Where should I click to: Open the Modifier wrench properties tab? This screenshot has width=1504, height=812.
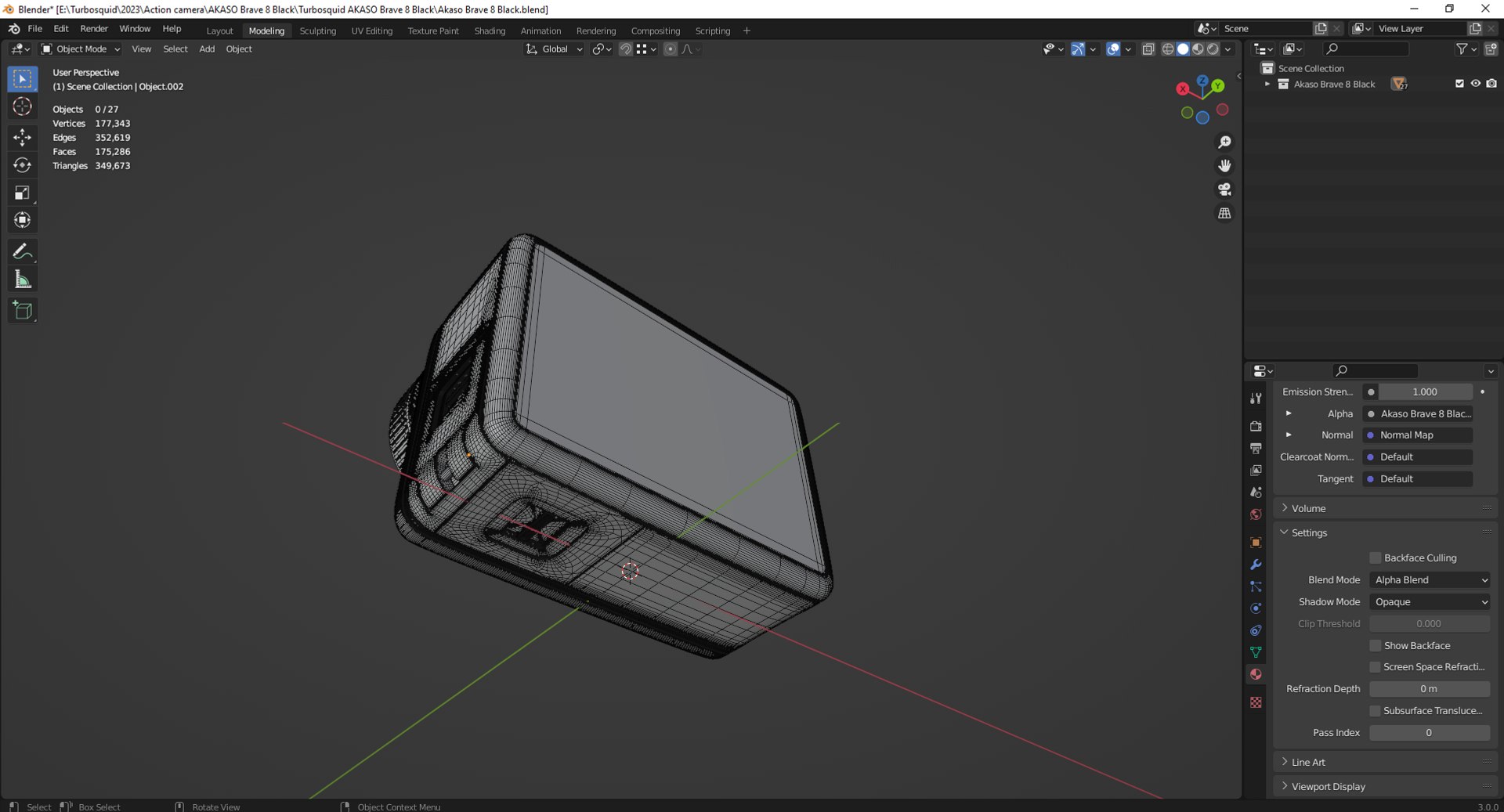(1256, 565)
